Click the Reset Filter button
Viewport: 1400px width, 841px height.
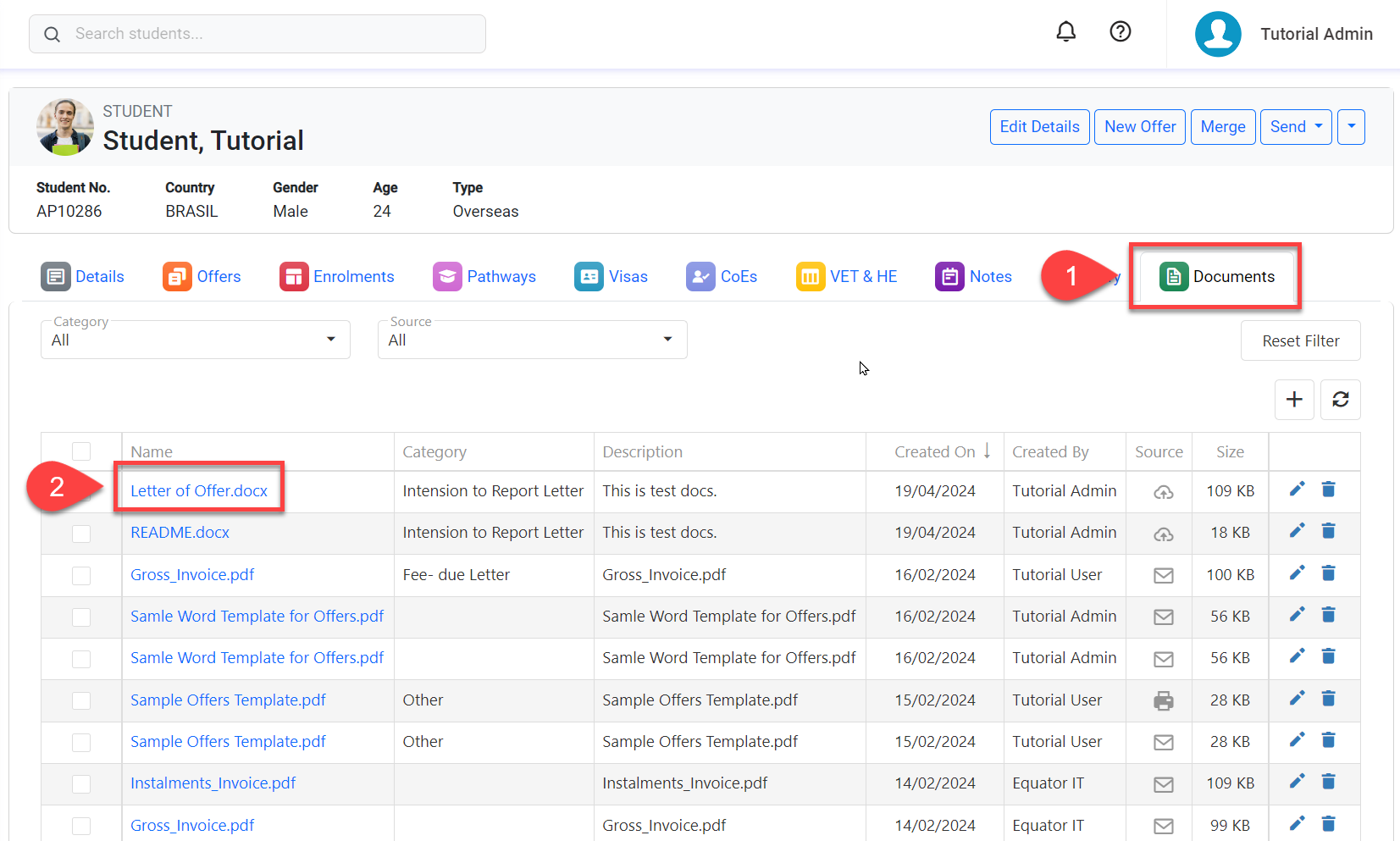pos(1300,340)
